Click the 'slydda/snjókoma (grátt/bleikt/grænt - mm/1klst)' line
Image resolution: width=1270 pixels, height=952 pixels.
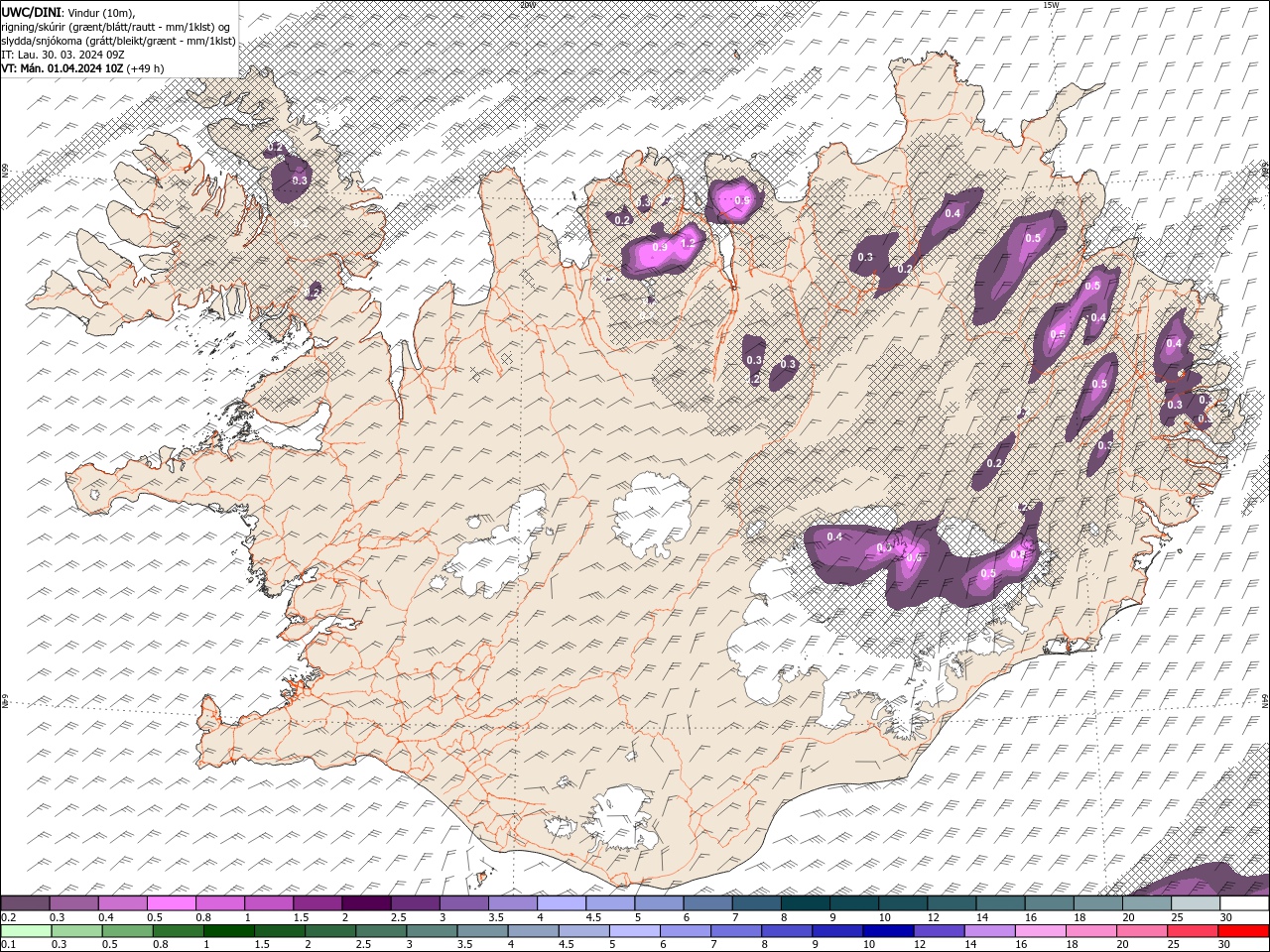tap(119, 41)
